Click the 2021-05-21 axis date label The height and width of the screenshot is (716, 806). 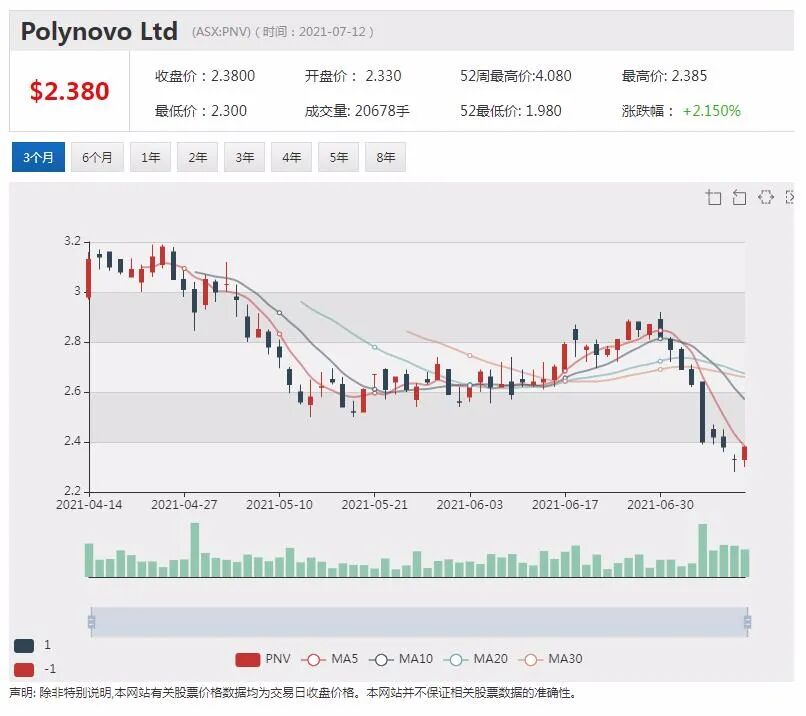coord(374,505)
